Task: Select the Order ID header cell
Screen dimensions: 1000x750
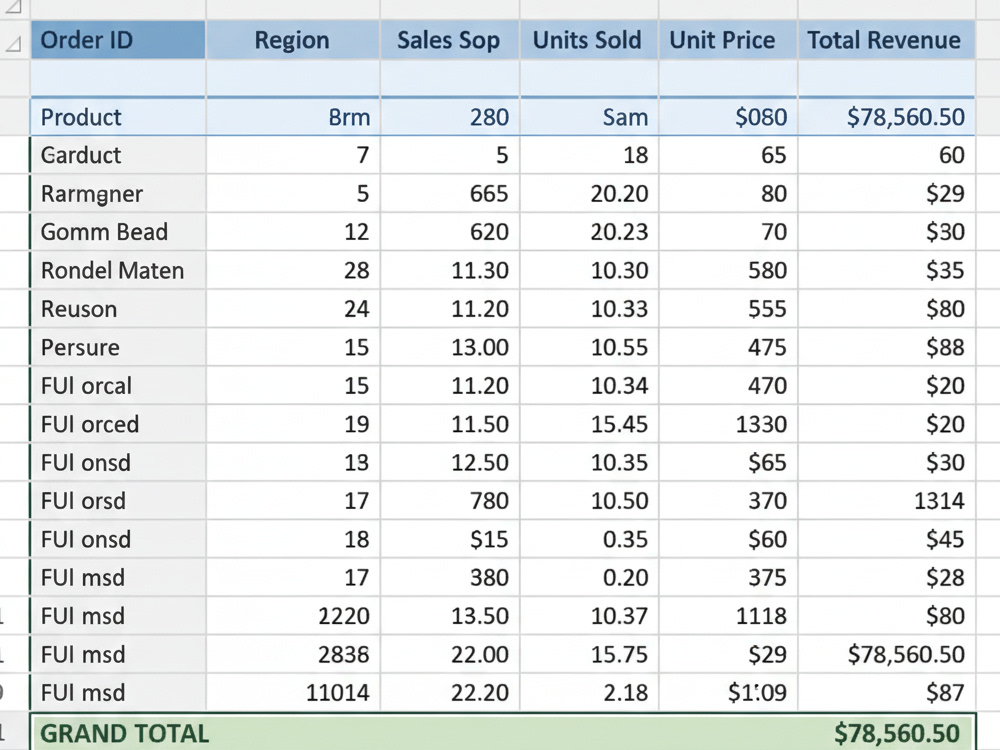Action: [x=118, y=40]
